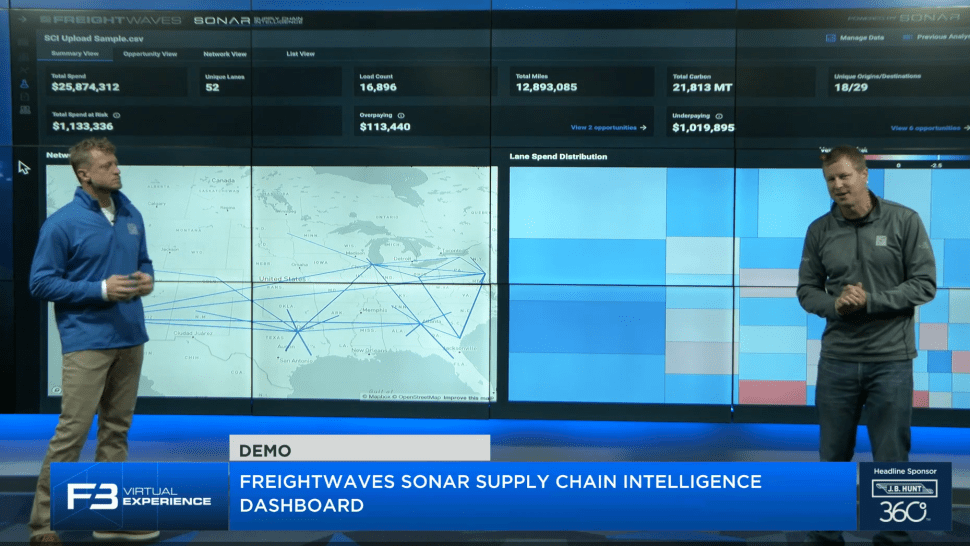
Task: Click the Manage Data icon
Action: (831, 38)
